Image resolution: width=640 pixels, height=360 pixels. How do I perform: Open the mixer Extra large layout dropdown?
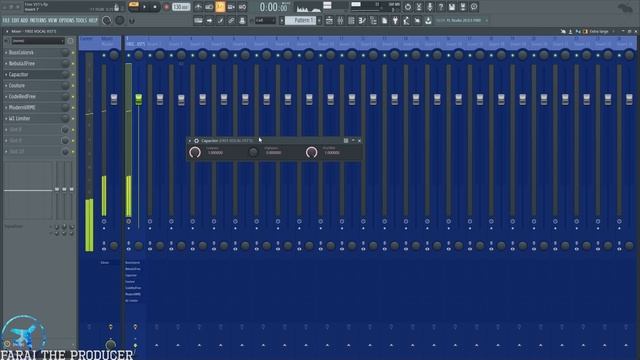[x=600, y=31]
